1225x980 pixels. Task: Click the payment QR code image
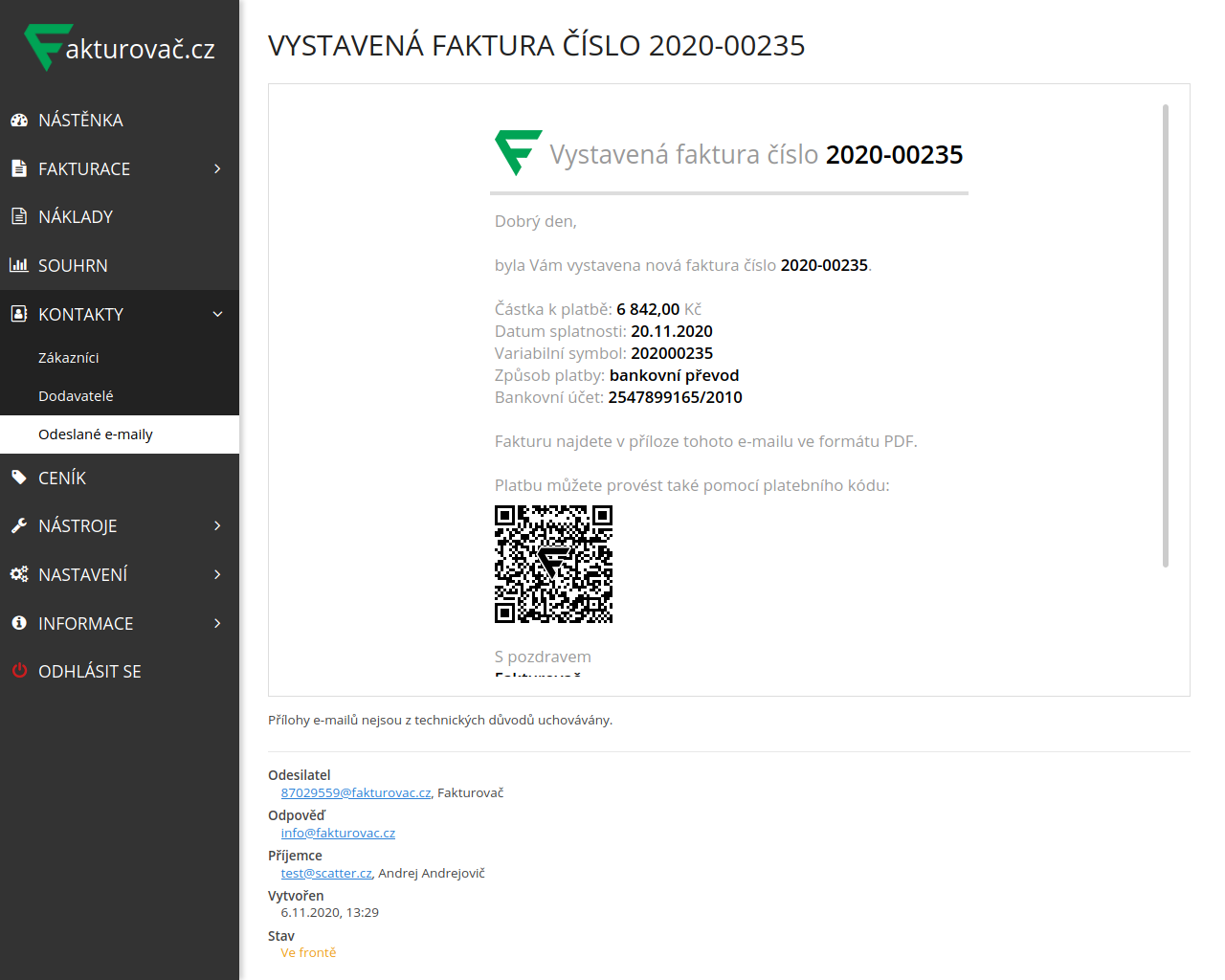[553, 565]
